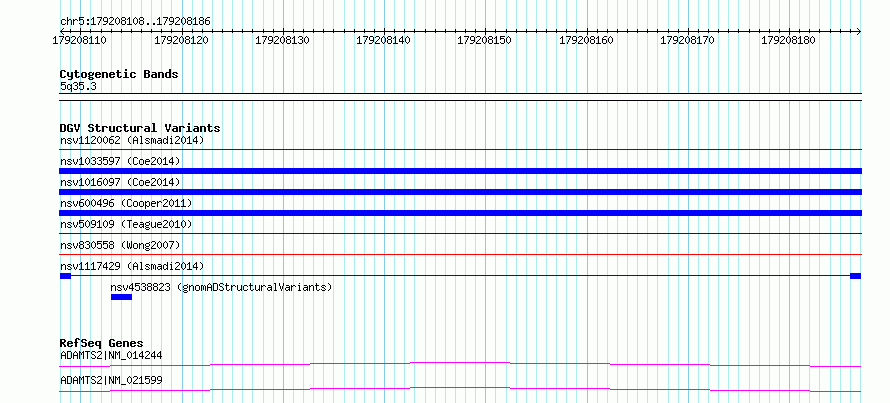
Task: Select the 5q35.3 band label
Action: pyautogui.click(x=78, y=86)
